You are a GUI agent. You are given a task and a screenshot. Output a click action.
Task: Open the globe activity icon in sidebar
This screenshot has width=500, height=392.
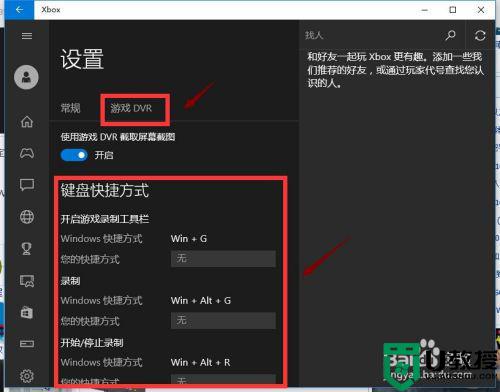pyautogui.click(x=27, y=217)
